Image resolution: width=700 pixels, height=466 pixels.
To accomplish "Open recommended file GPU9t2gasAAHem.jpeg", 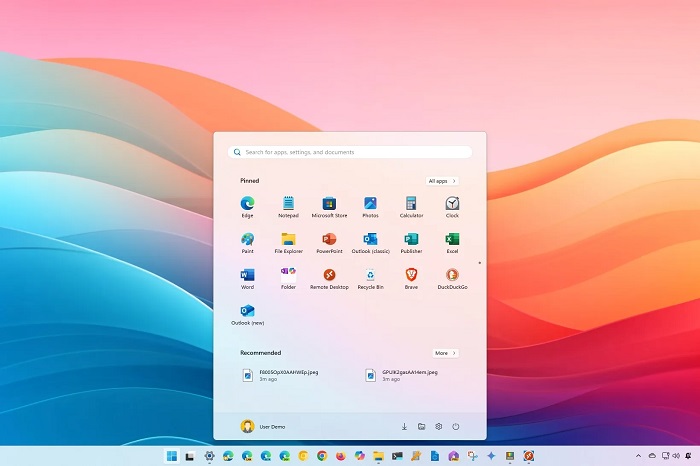I will tap(401, 375).
